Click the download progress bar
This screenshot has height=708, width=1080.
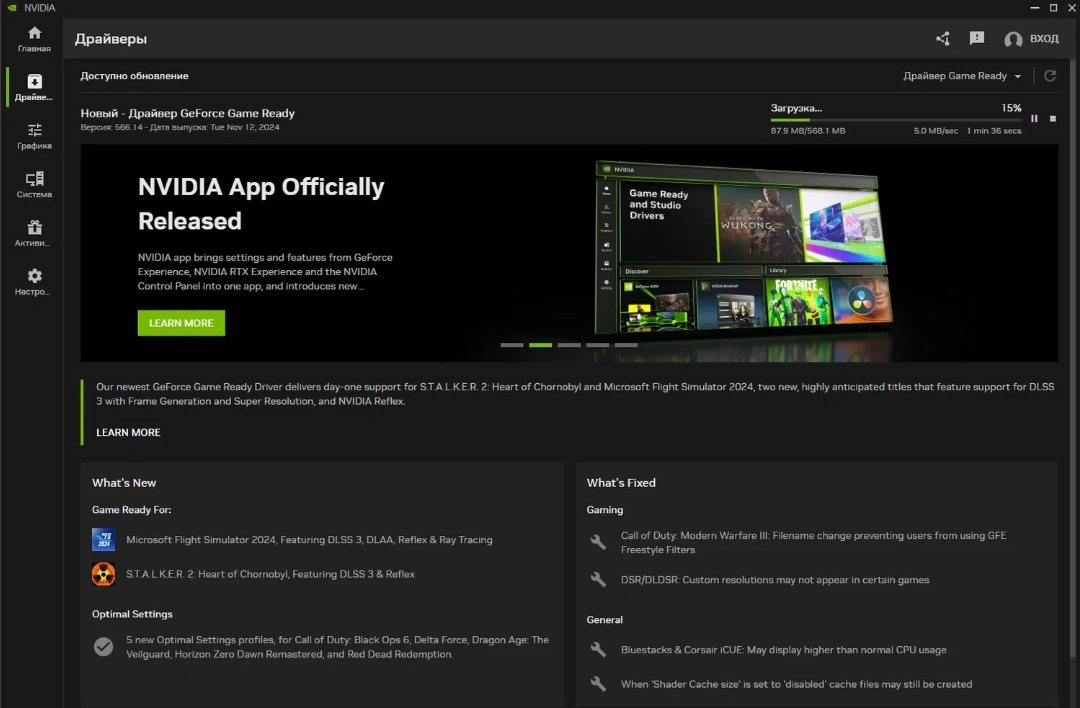pos(895,121)
